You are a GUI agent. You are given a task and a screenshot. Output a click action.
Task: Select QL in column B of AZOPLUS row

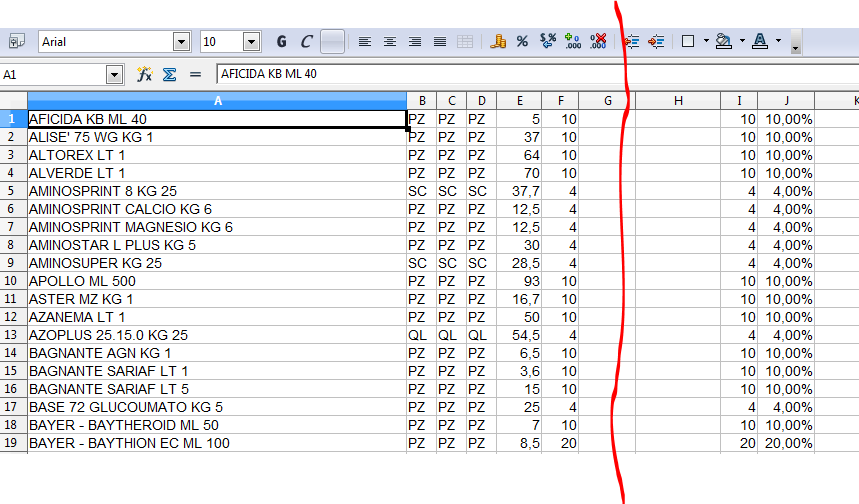point(422,335)
